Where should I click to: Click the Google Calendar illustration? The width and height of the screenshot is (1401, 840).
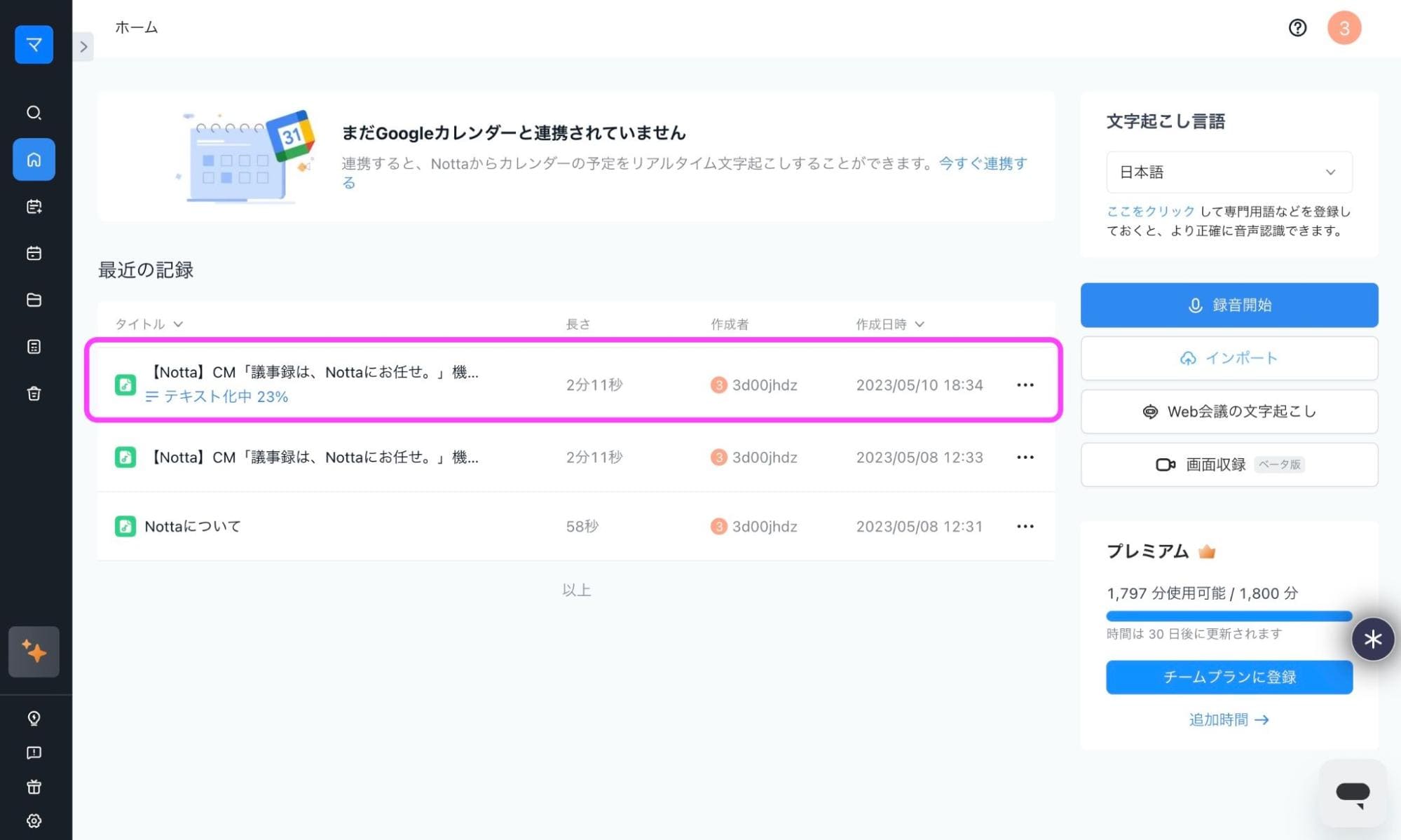tap(247, 156)
